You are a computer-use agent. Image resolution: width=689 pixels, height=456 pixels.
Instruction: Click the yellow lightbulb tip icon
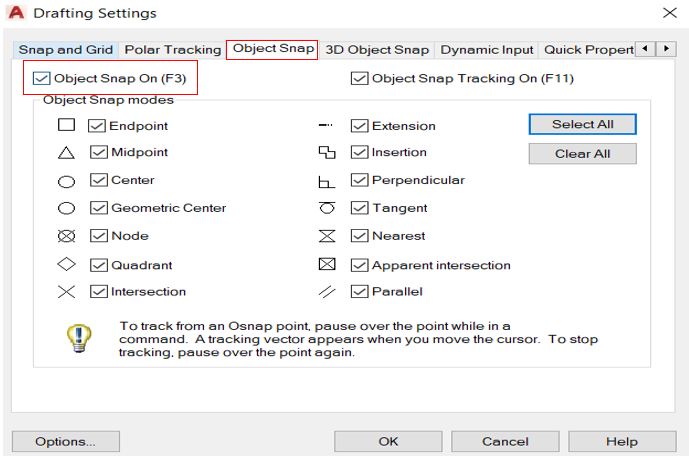79,338
